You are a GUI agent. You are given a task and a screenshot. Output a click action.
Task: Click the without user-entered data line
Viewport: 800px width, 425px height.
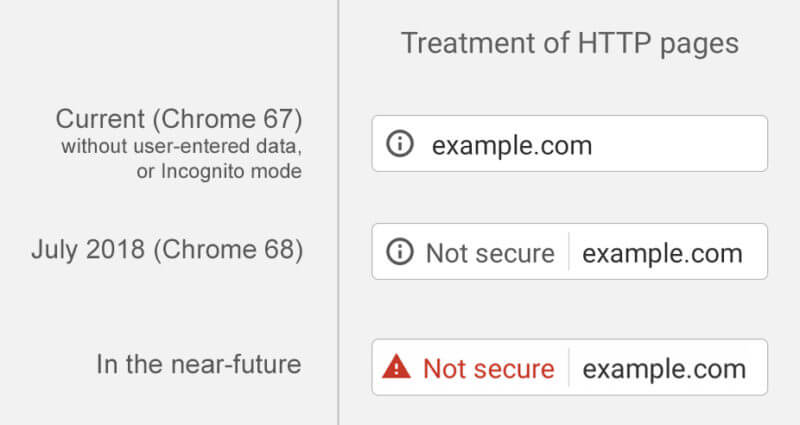pos(181,149)
